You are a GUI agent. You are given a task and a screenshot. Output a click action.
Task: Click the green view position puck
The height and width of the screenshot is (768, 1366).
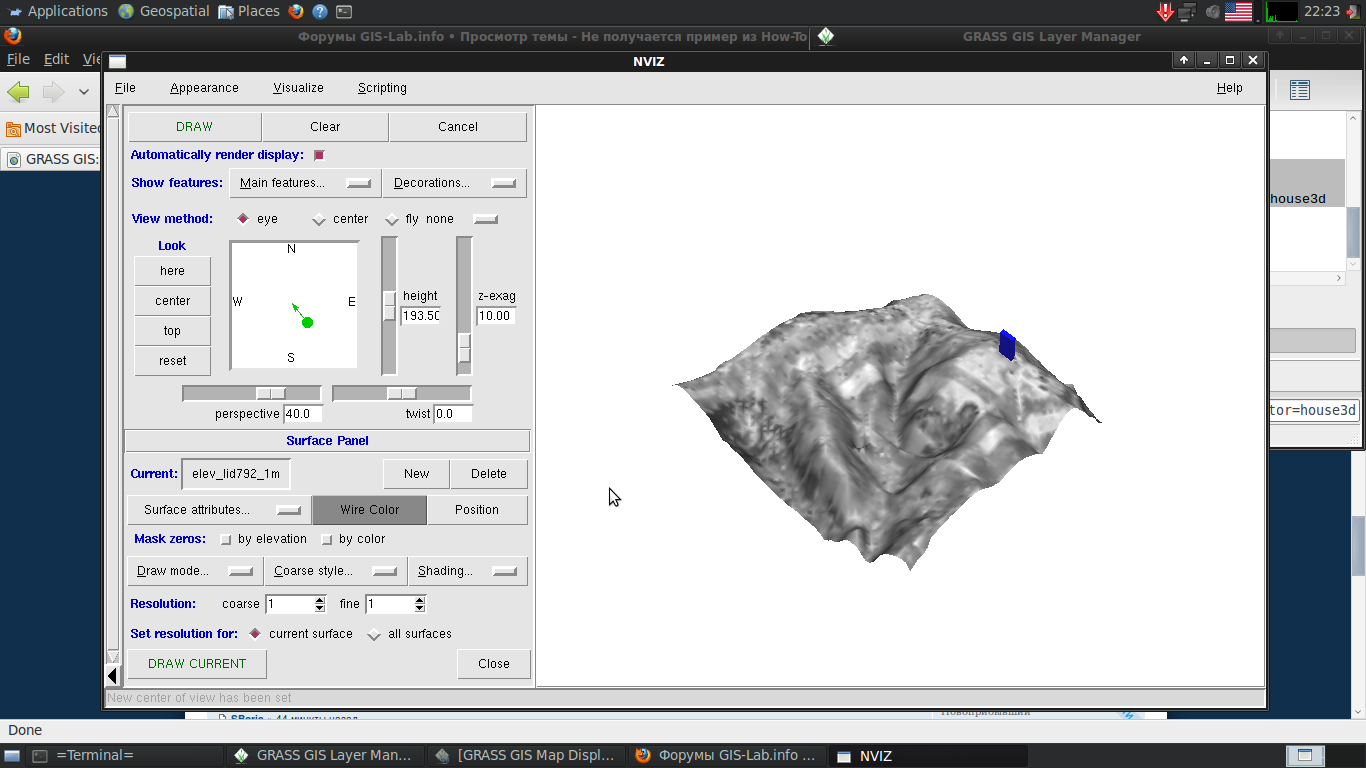[x=307, y=322]
